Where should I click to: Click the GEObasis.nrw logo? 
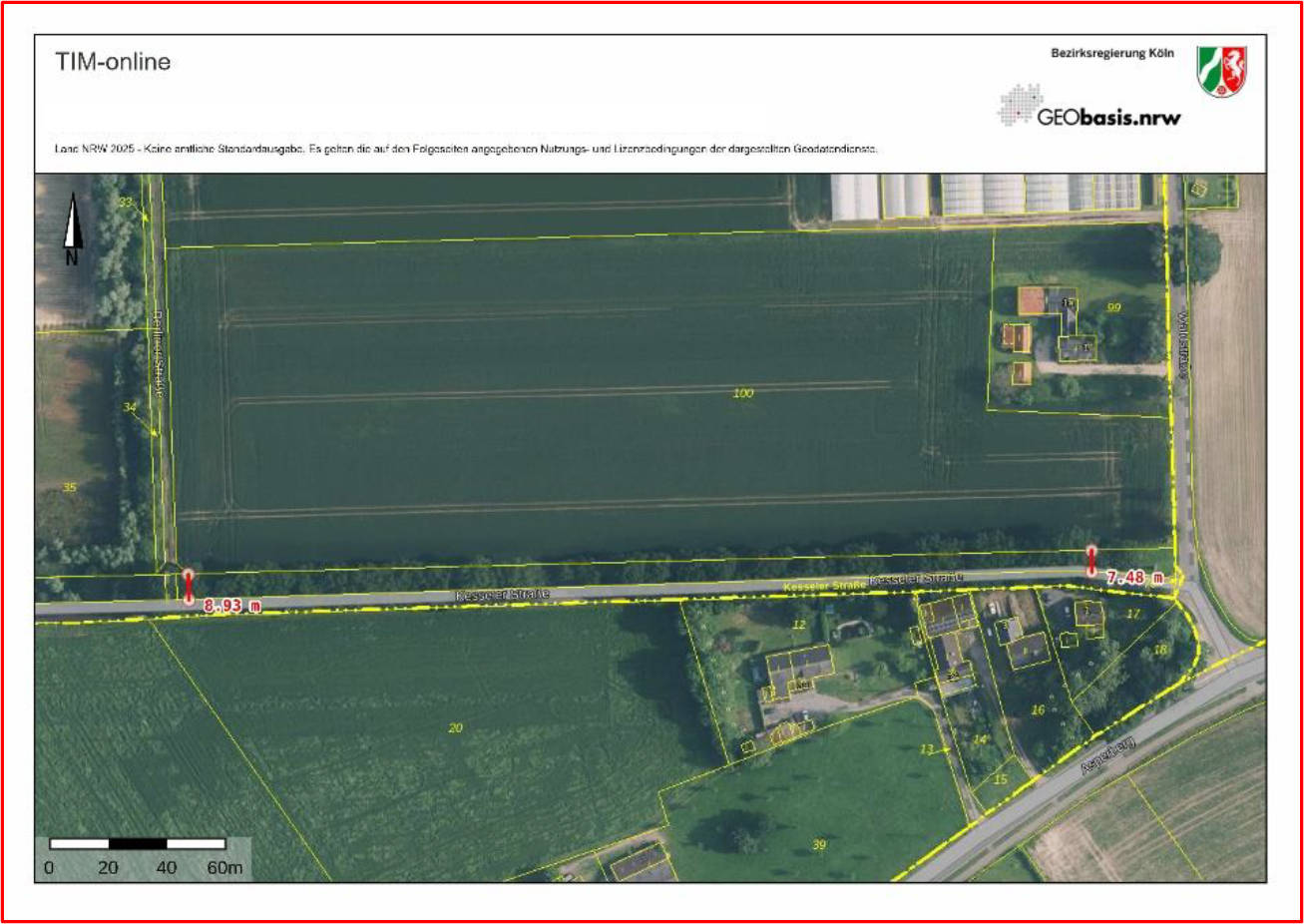click(x=1089, y=107)
